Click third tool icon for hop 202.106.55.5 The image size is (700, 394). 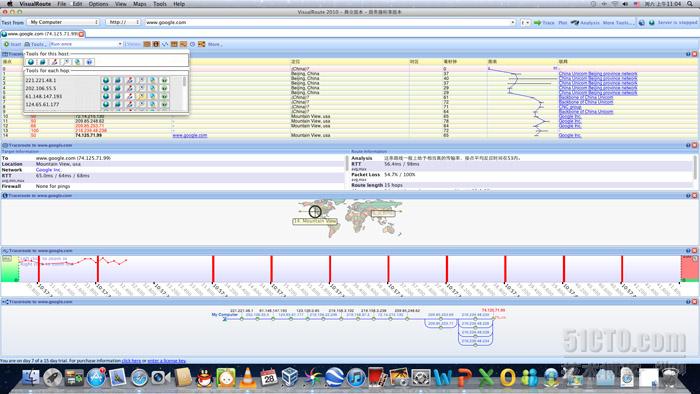tap(129, 88)
